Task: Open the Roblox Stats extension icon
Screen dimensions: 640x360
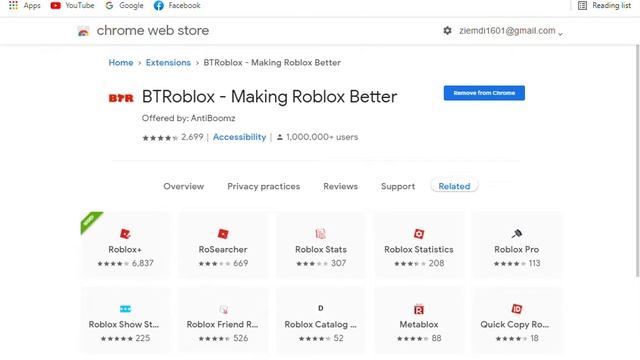Action: tap(321, 234)
